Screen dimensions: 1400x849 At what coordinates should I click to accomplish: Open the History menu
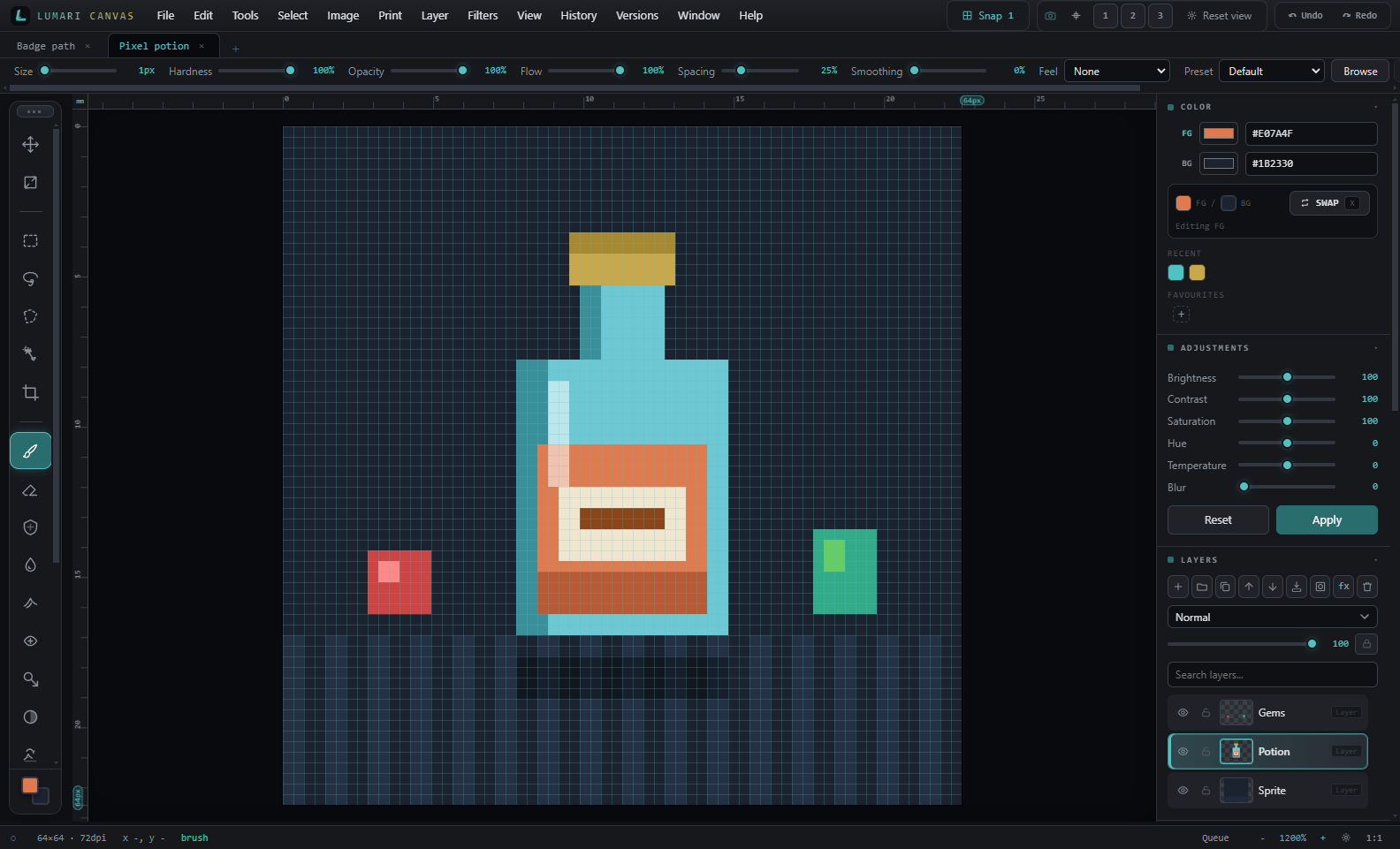pos(579,16)
